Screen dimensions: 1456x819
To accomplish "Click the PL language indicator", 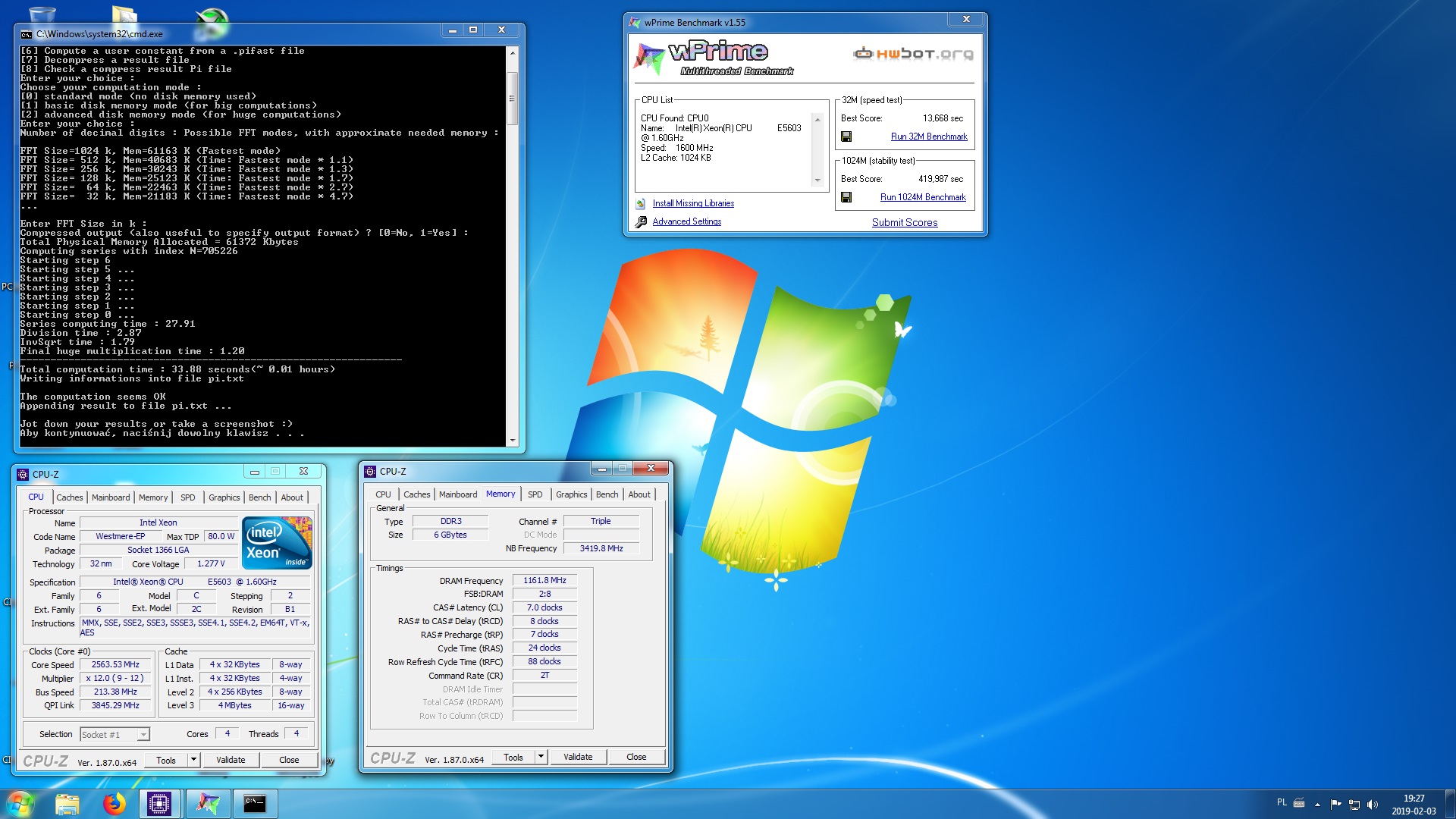I will pyautogui.click(x=1282, y=802).
